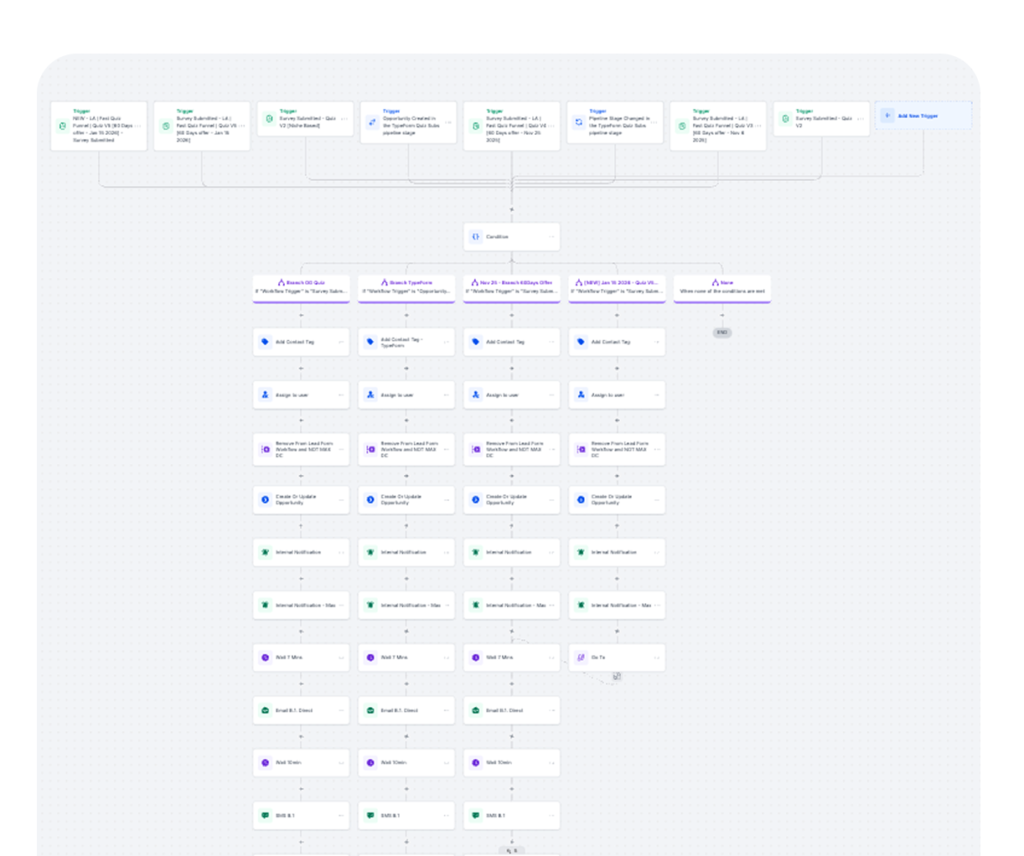Select the Branch TypeForm header

click(x=406, y=287)
